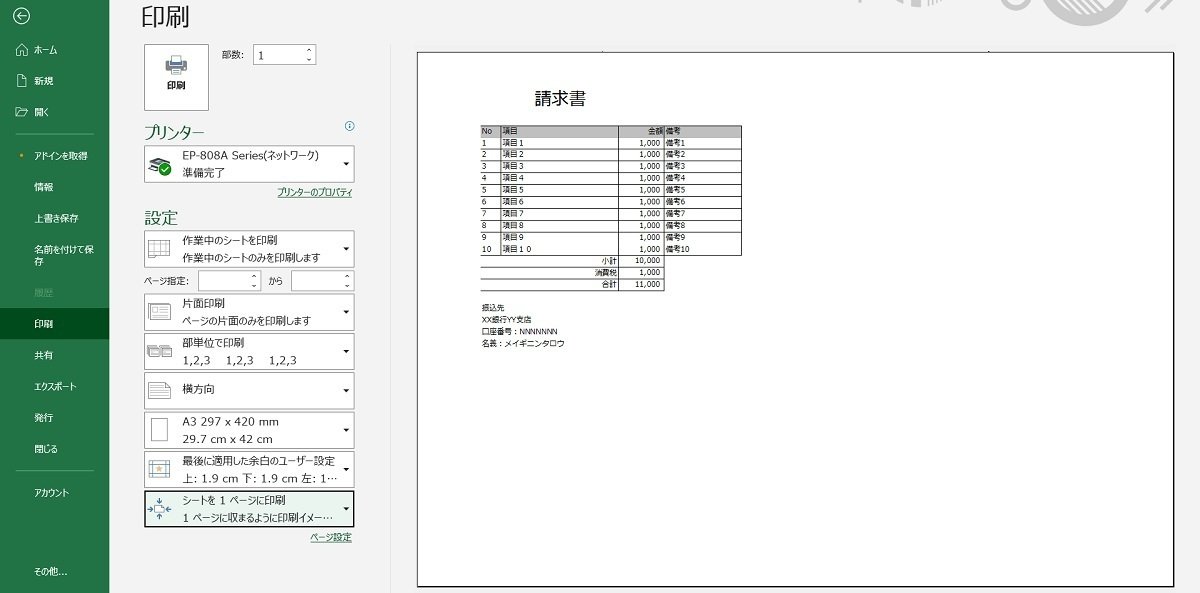
Task: Expand the scaling options dropdown
Action: point(345,508)
